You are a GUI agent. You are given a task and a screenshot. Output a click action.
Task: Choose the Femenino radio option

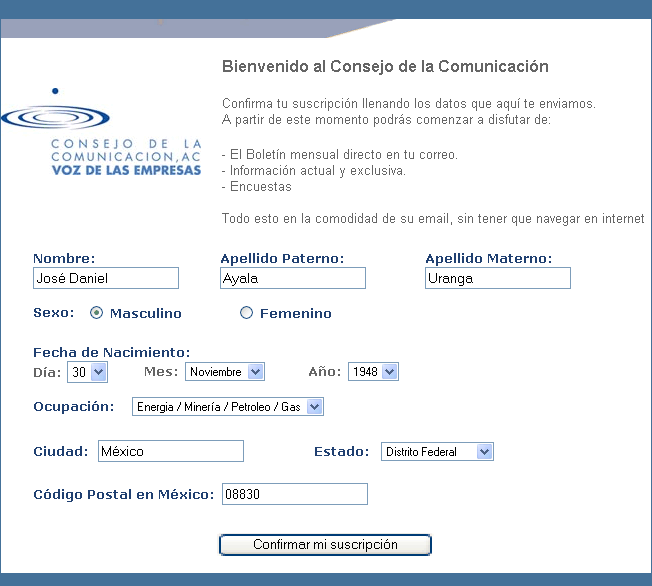[x=247, y=313]
